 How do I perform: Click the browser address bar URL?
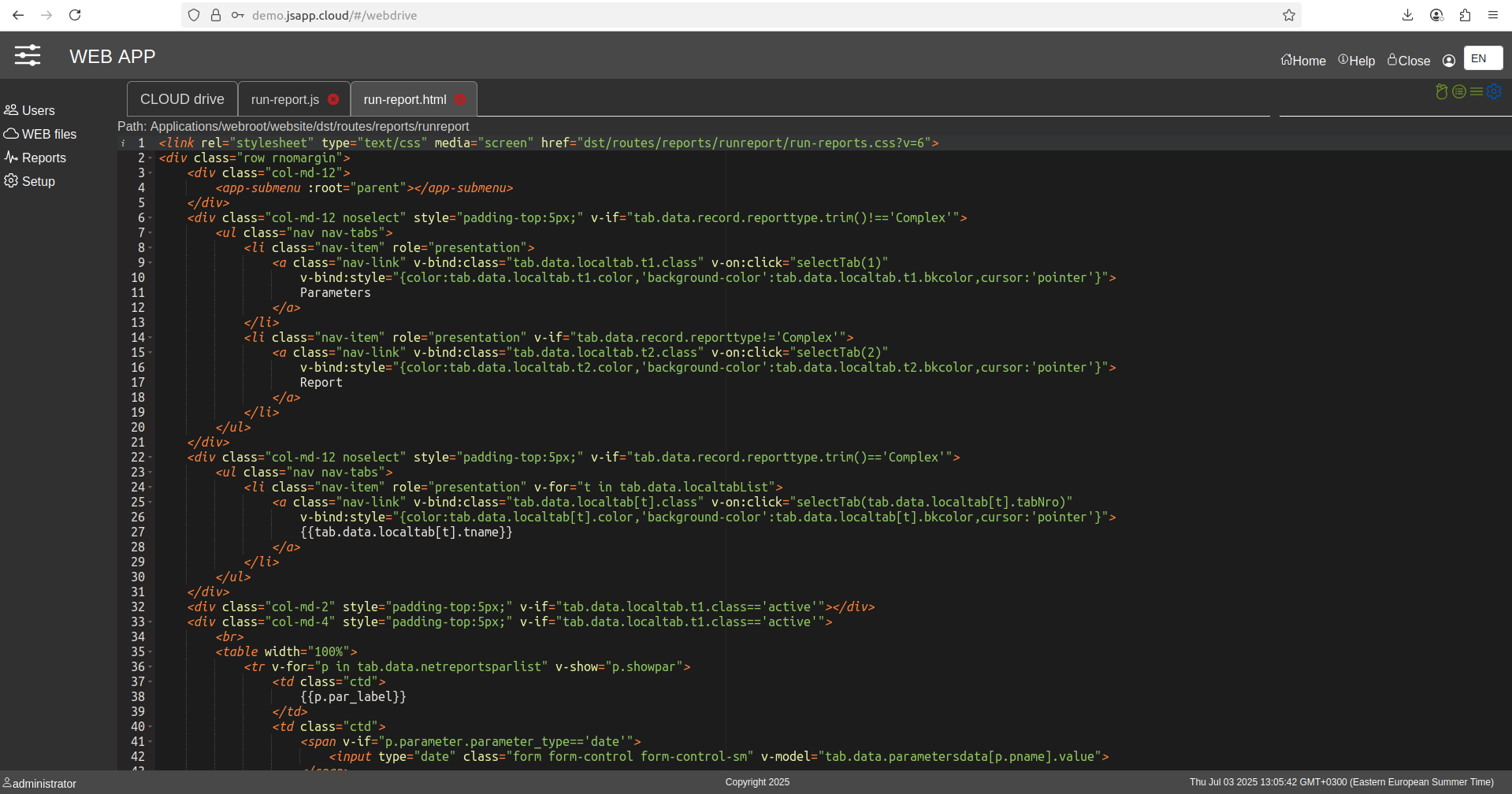[x=334, y=15]
